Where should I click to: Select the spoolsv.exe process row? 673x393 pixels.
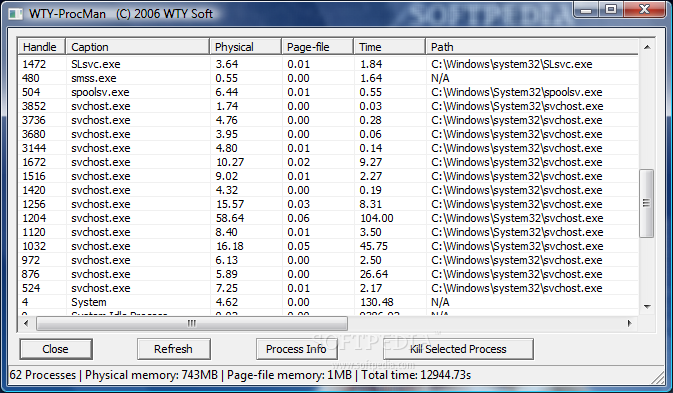point(328,92)
